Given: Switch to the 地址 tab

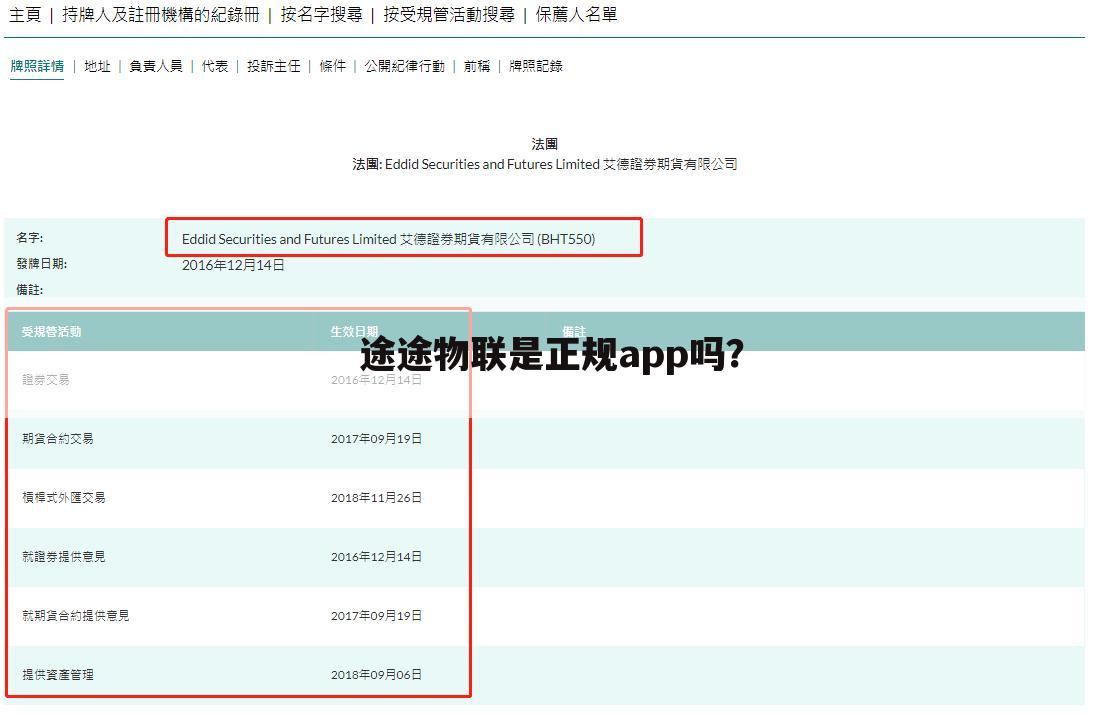Looking at the screenshot, I should 98,66.
